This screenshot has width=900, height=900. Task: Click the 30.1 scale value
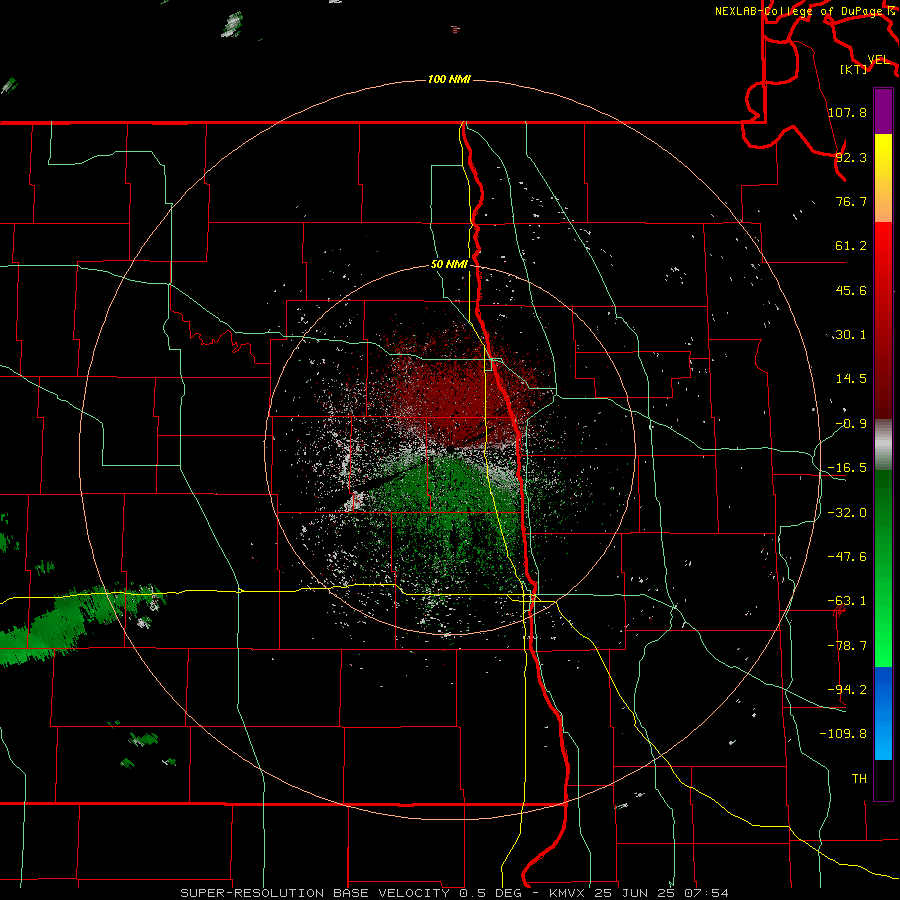pyautogui.click(x=851, y=335)
